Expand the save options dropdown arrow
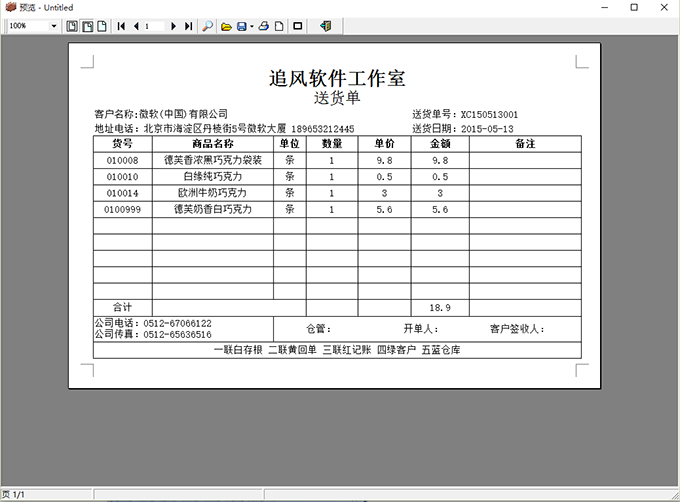 [252, 27]
